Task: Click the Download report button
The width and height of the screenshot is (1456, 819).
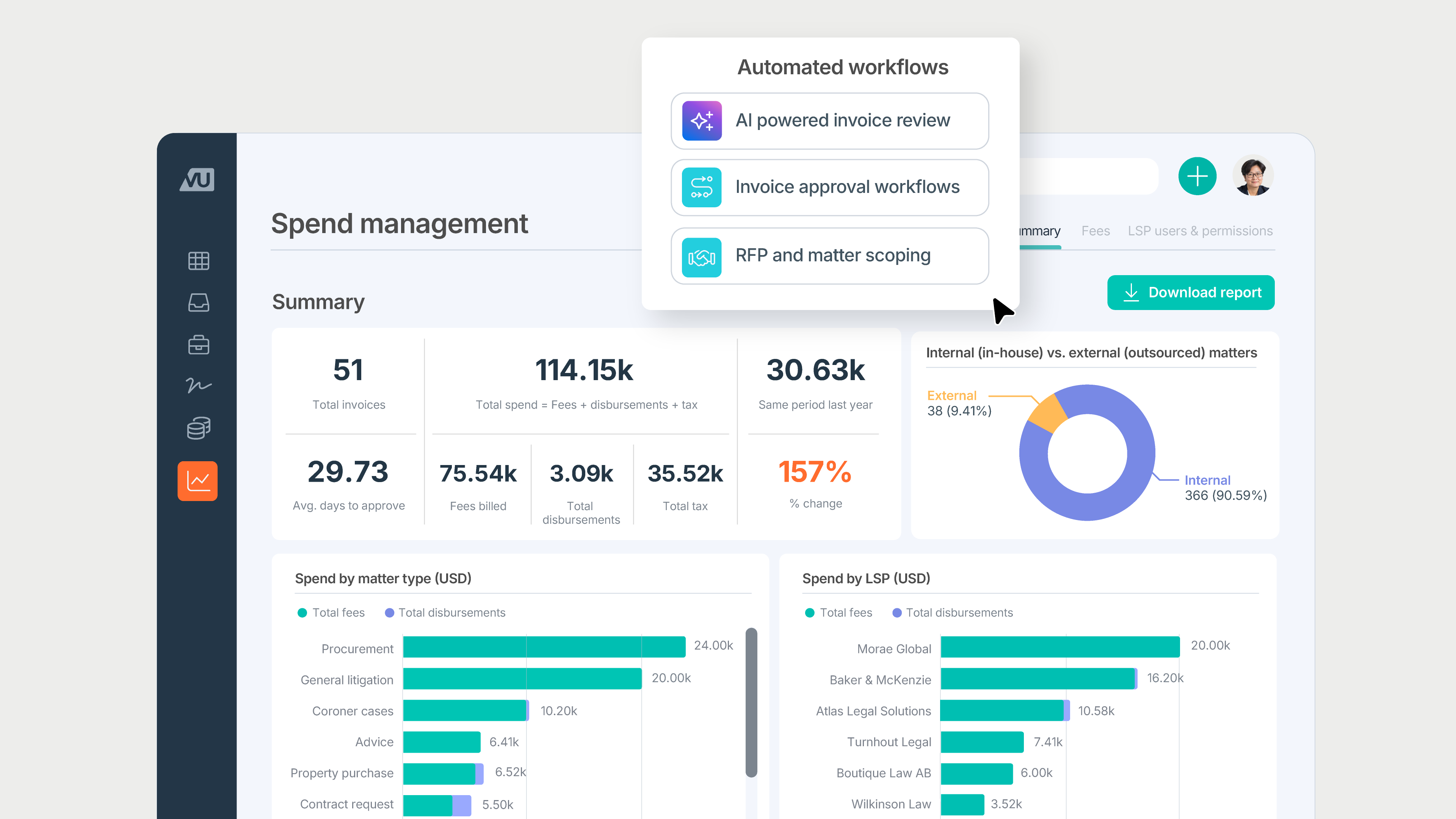Action: (x=1190, y=292)
